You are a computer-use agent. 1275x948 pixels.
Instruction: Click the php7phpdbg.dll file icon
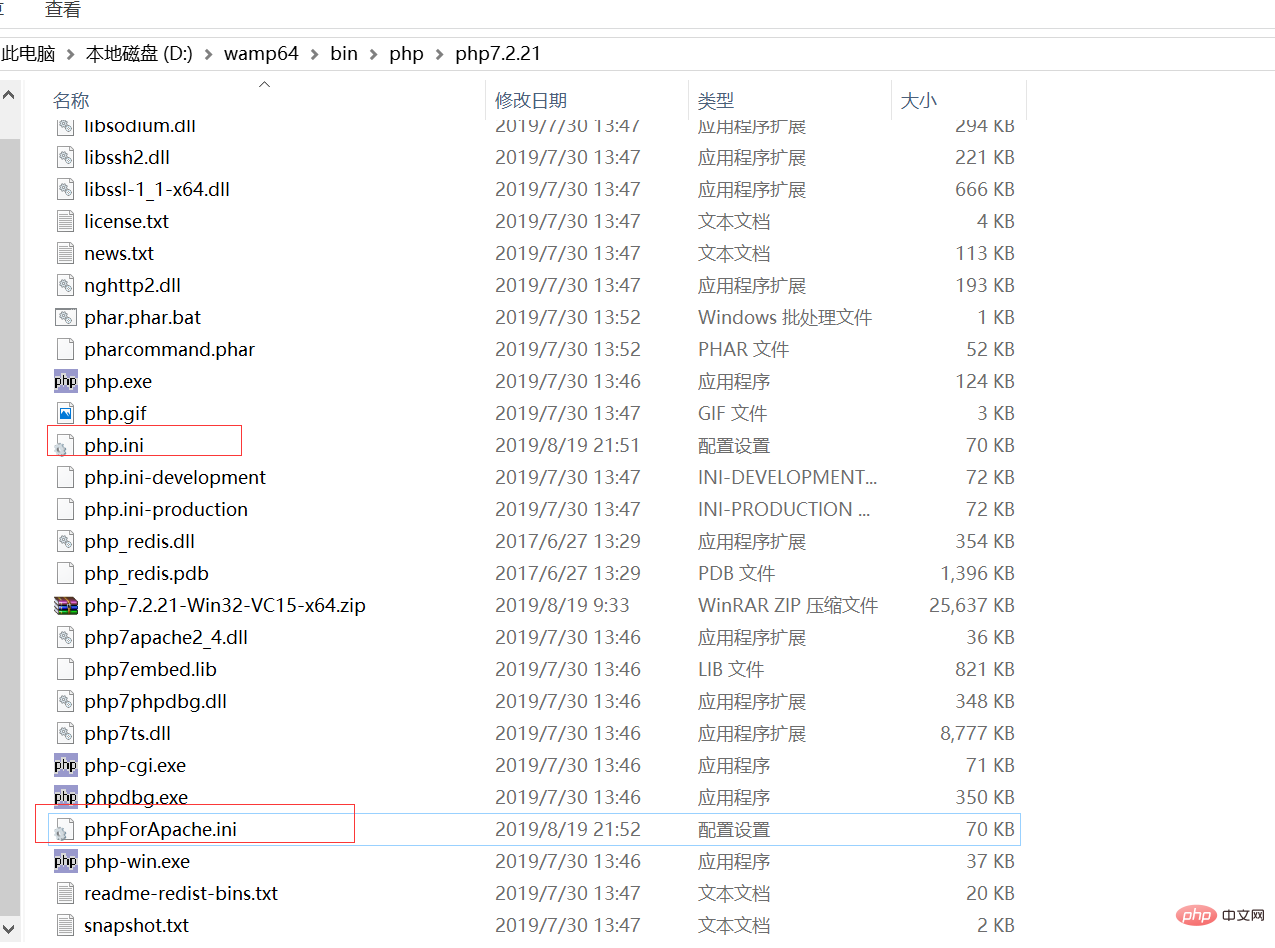pos(66,701)
